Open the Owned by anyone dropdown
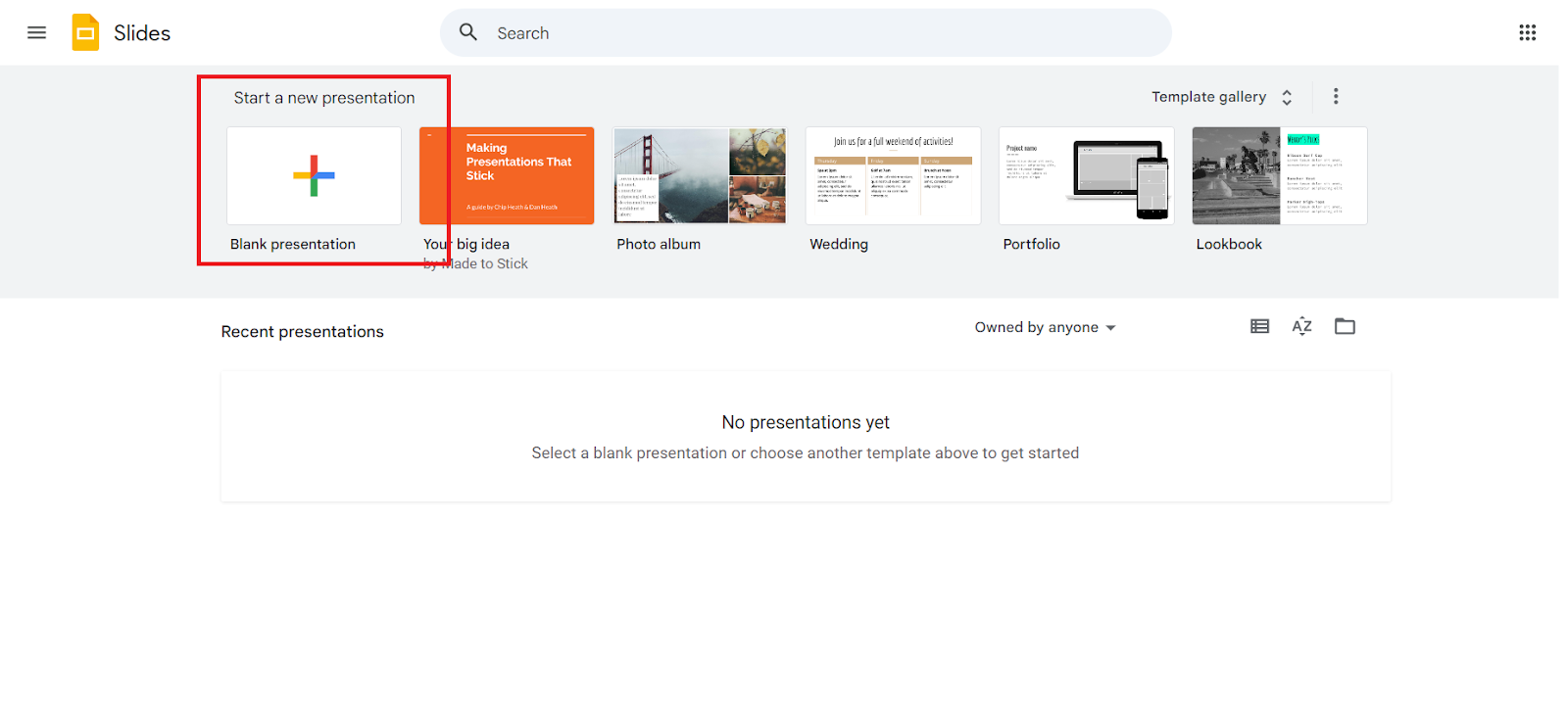The height and width of the screenshot is (710, 1568). (x=1045, y=327)
